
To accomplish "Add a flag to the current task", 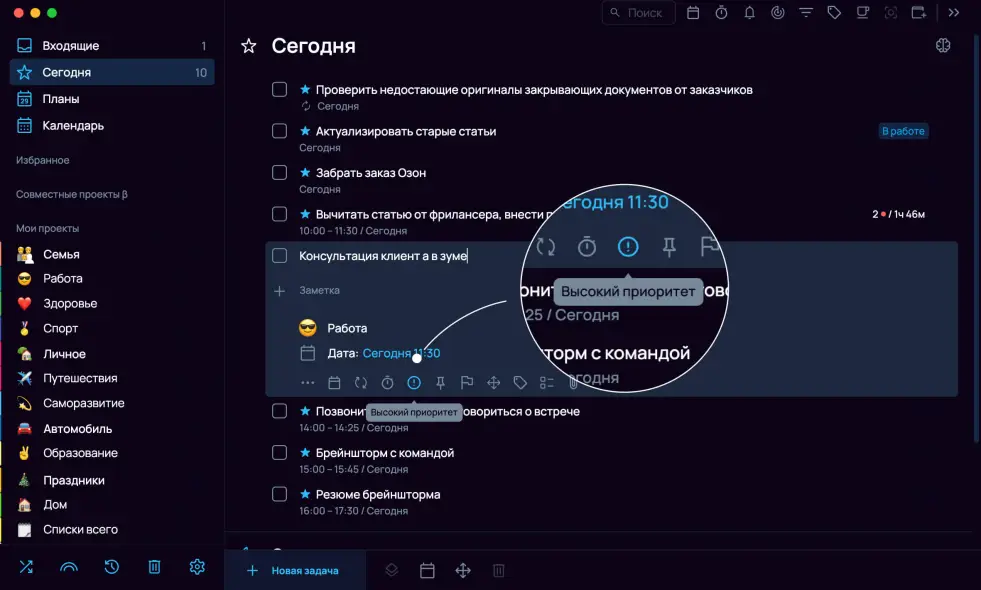I will (467, 382).
